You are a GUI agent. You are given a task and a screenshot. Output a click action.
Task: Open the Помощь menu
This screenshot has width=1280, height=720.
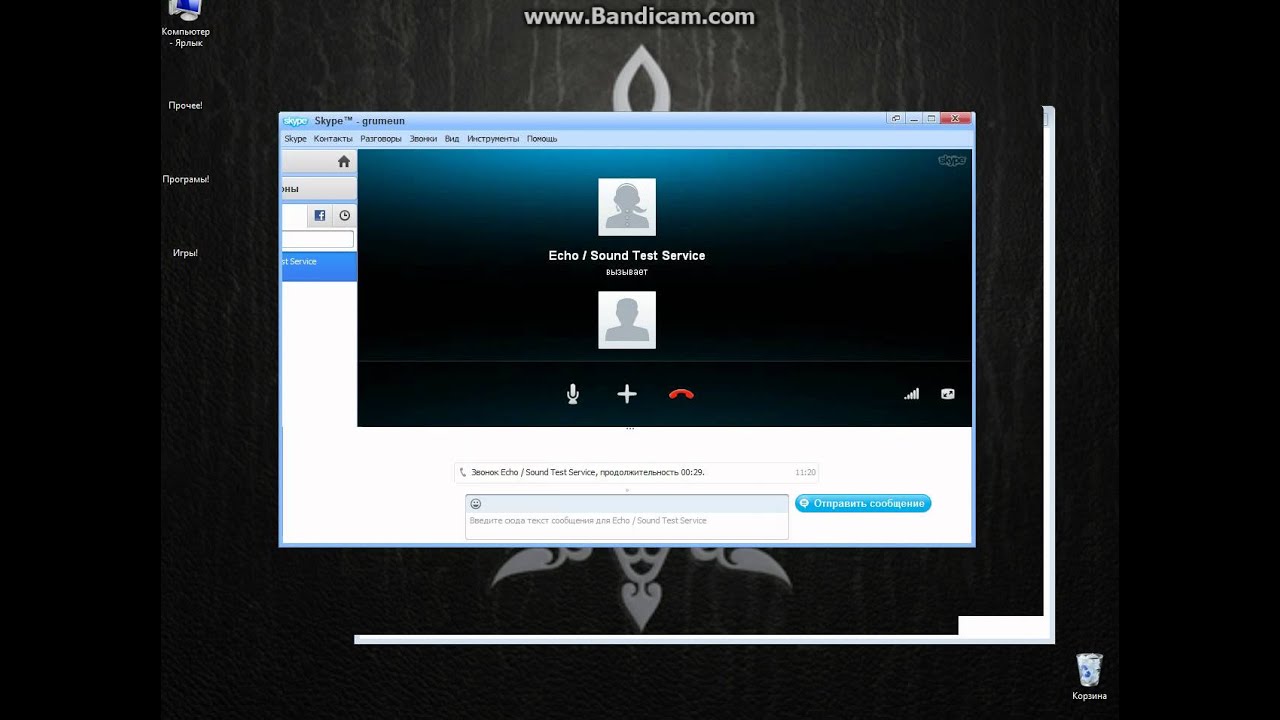coord(542,139)
